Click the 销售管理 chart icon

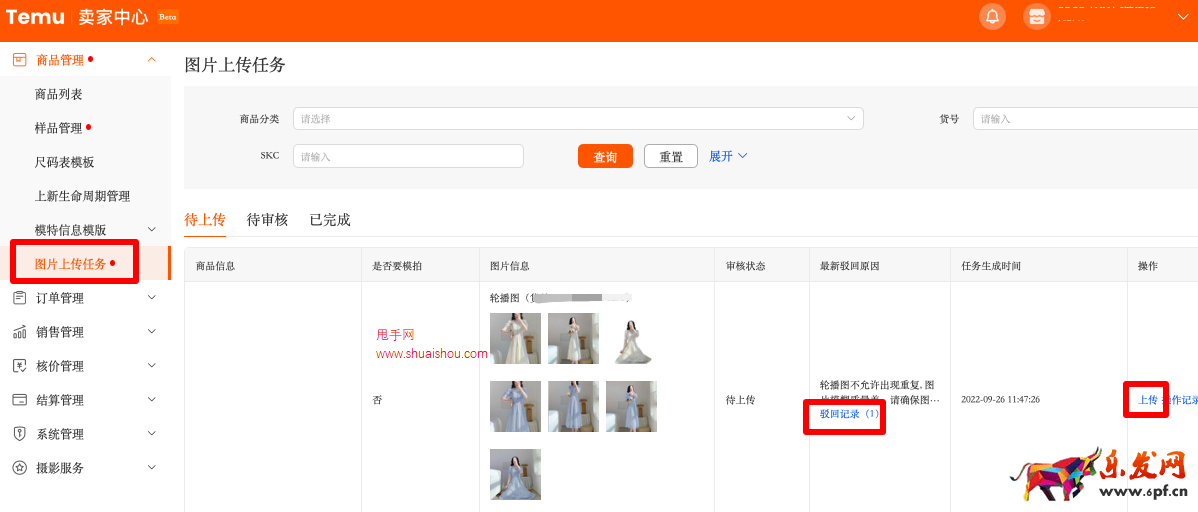pyautogui.click(x=19, y=332)
